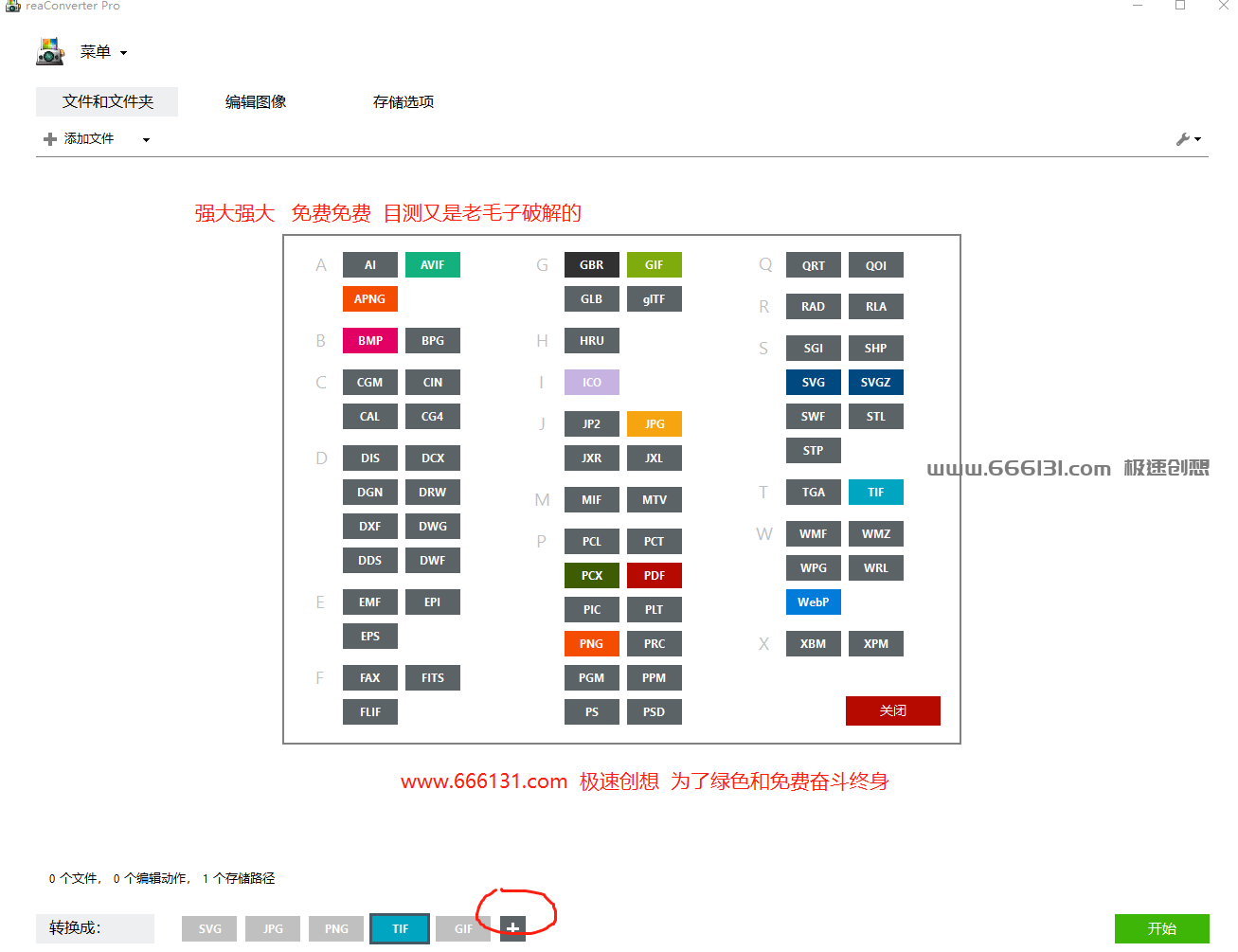The height and width of the screenshot is (952, 1238).
Task: Select the cyan TIF tile in popup
Action: click(x=876, y=493)
